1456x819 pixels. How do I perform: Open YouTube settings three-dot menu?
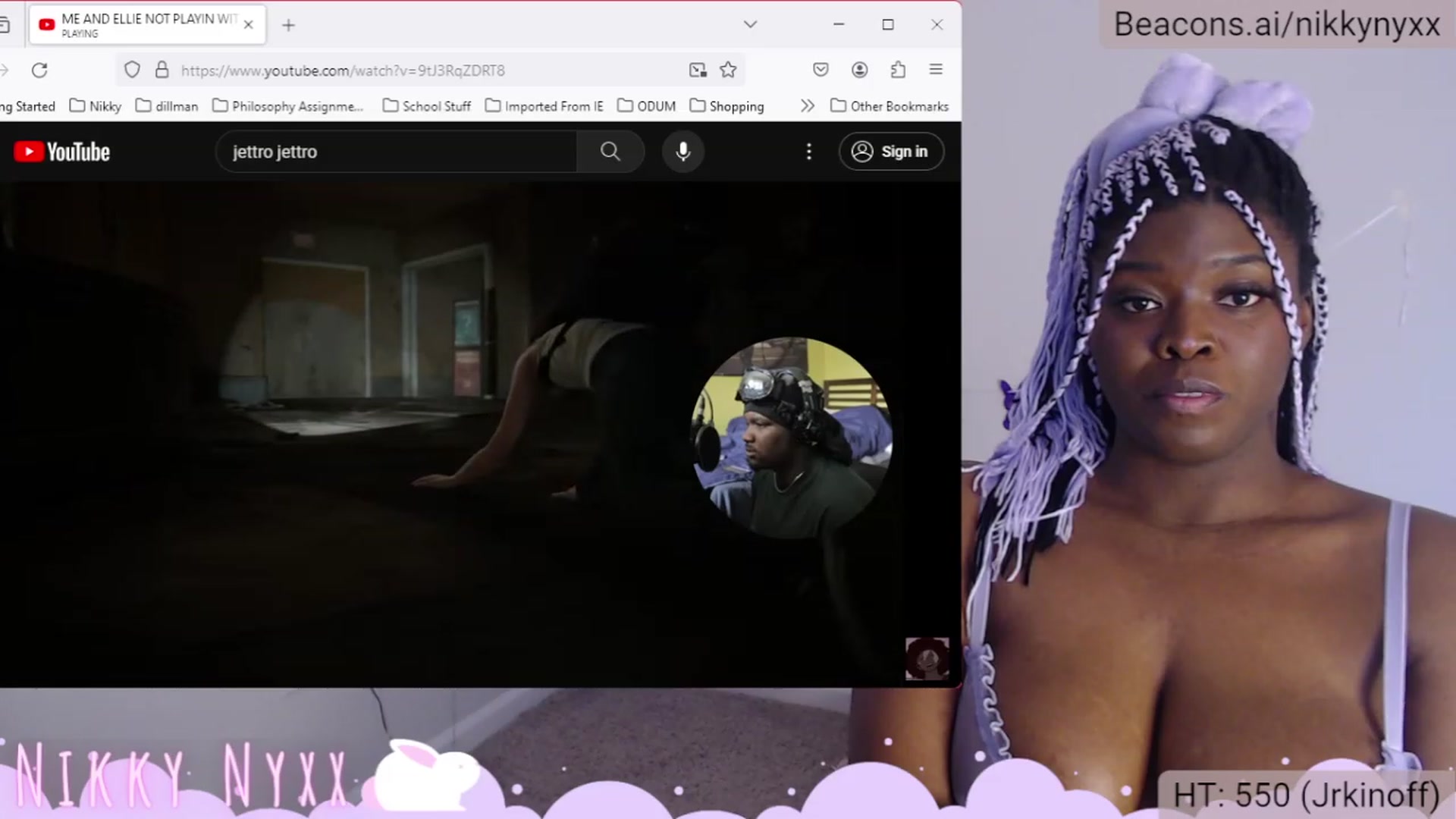pos(809,152)
